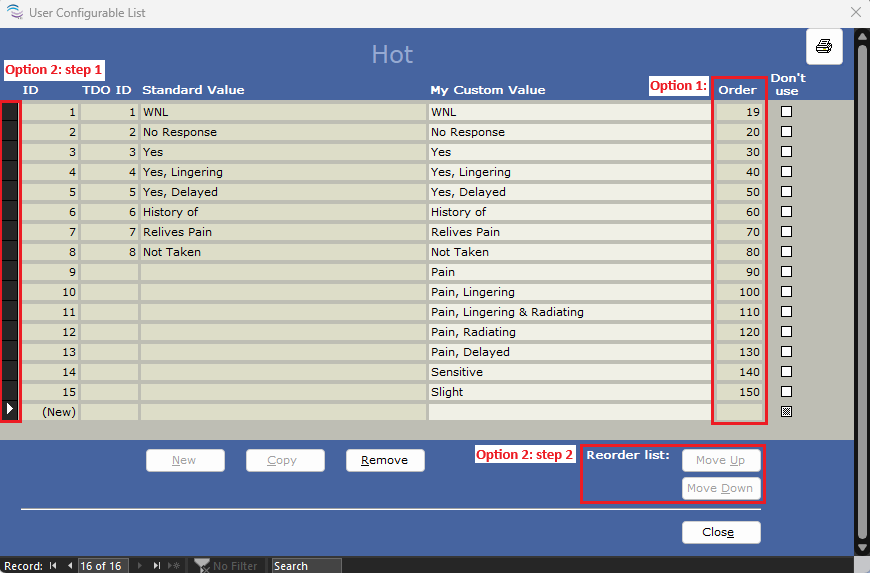870x573 pixels.
Task: Select row marker for the New record
Action: pyautogui.click(x=10, y=409)
